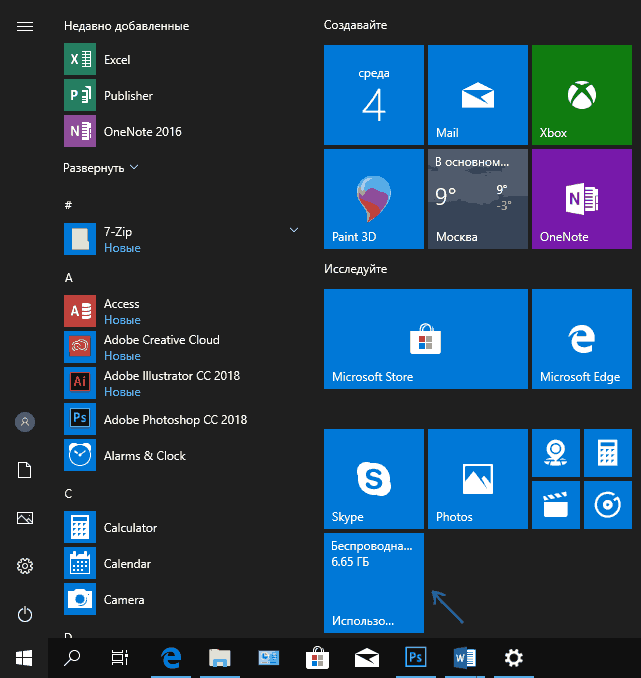Click the A letter group header
Screen dimensions: 641x678
68,278
